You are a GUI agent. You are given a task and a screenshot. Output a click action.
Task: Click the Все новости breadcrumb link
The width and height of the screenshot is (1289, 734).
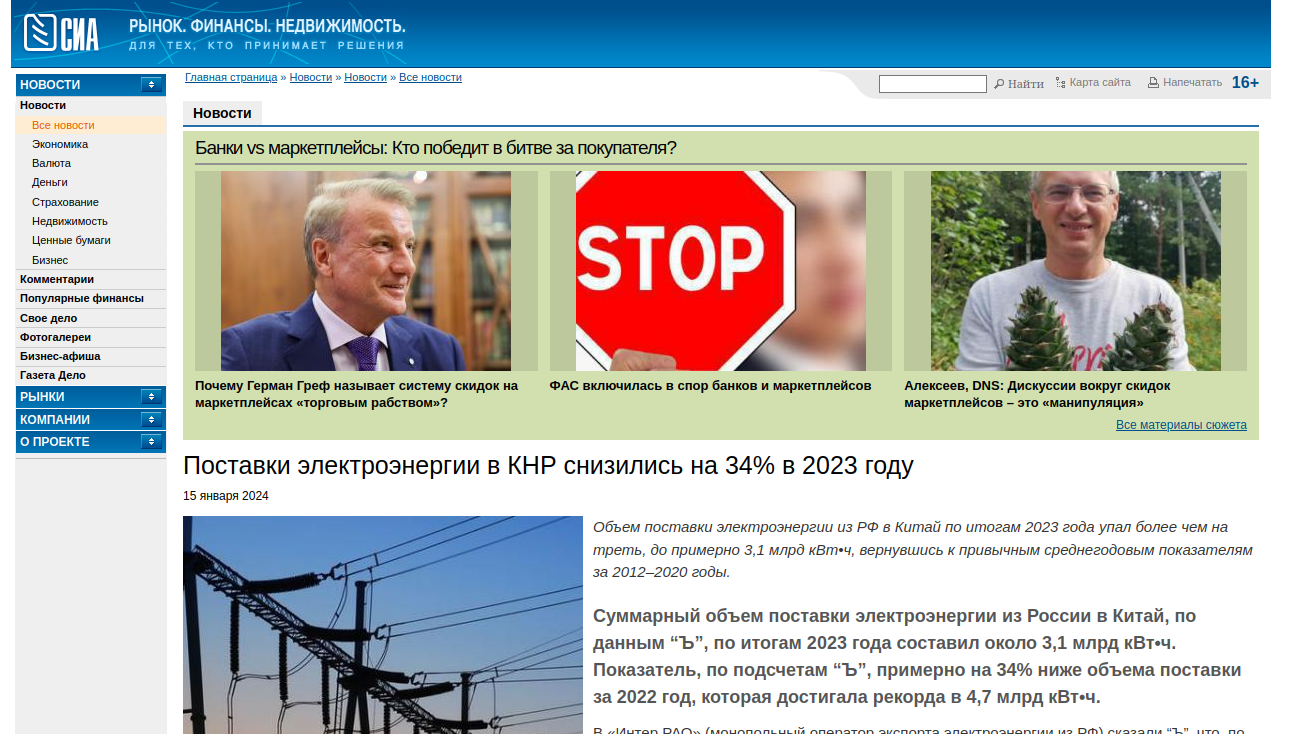tap(430, 77)
